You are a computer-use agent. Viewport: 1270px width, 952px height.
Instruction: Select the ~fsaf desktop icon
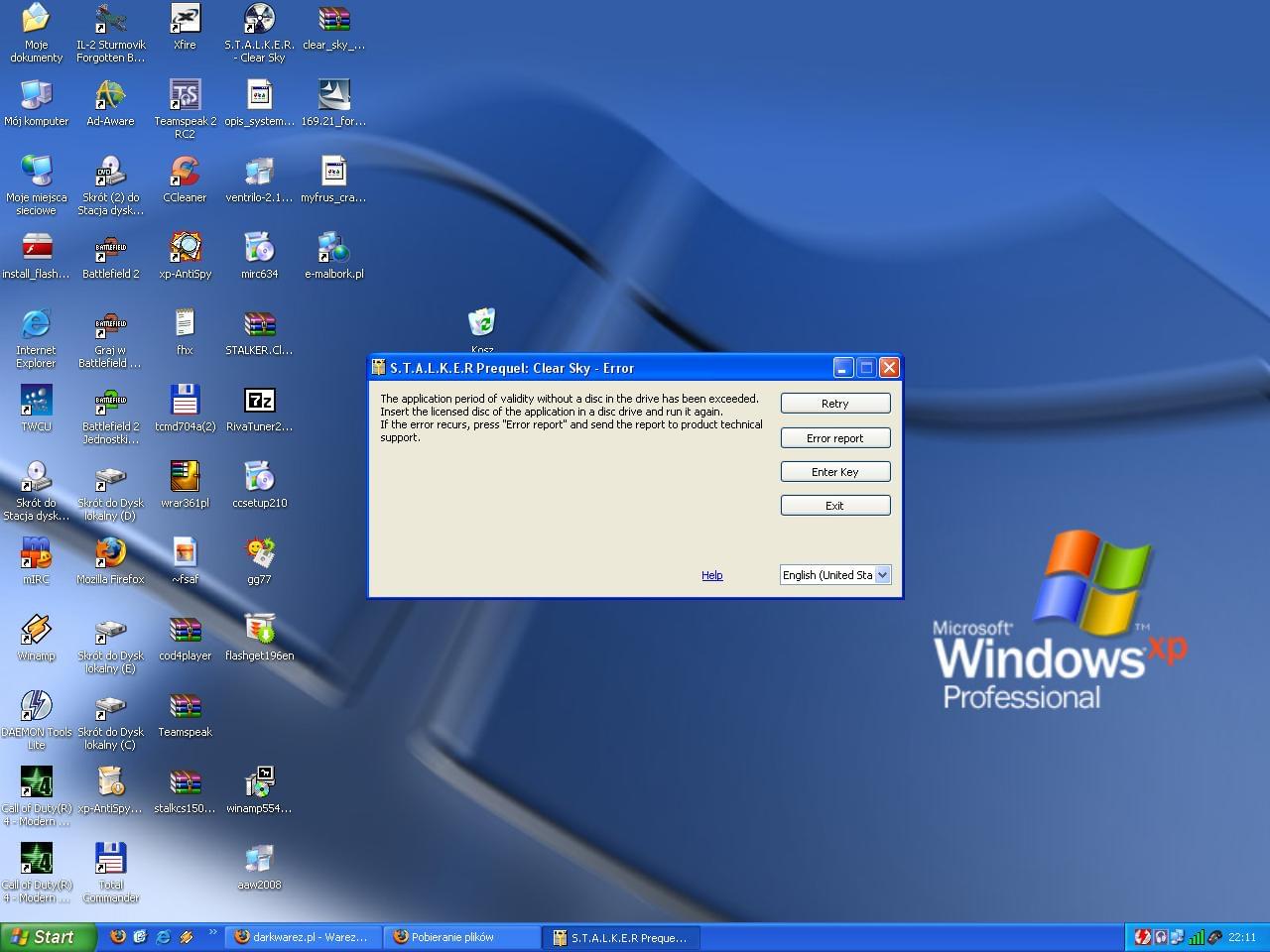point(185,561)
